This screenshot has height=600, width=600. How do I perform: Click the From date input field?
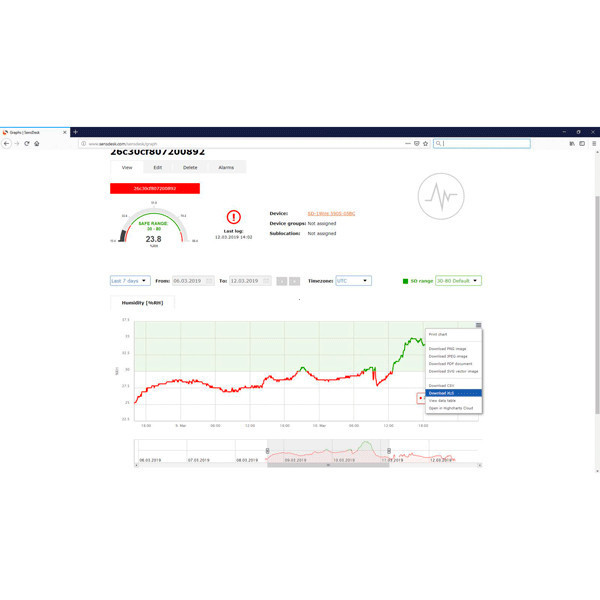pyautogui.click(x=189, y=281)
